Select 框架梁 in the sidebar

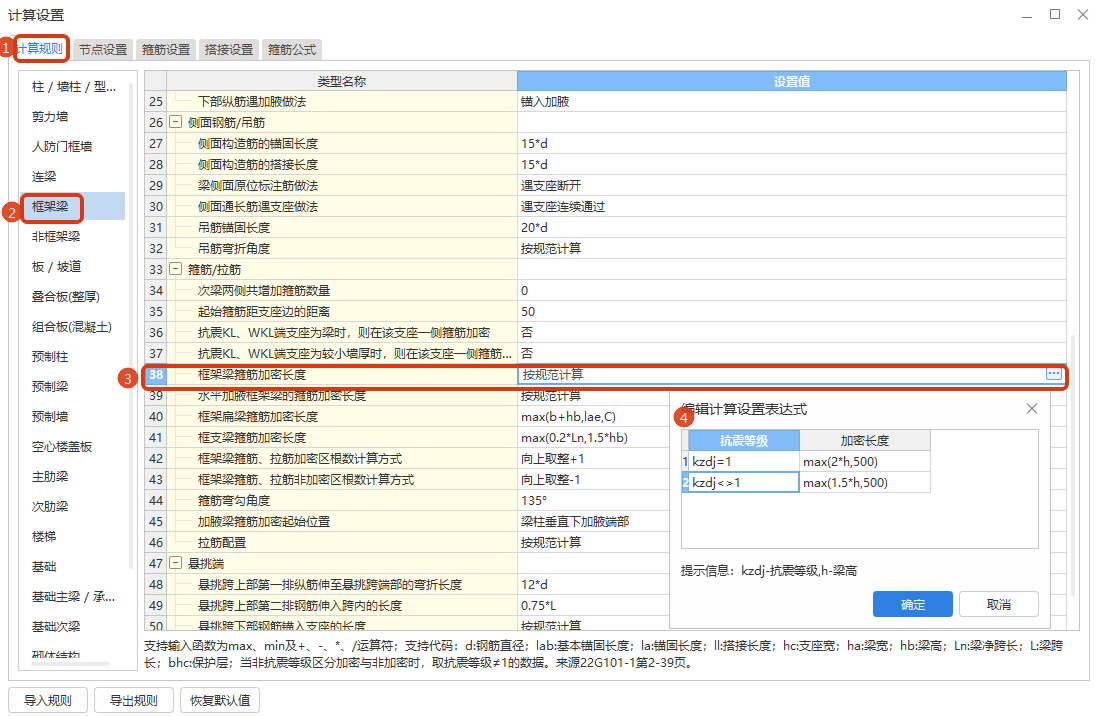click(73, 207)
